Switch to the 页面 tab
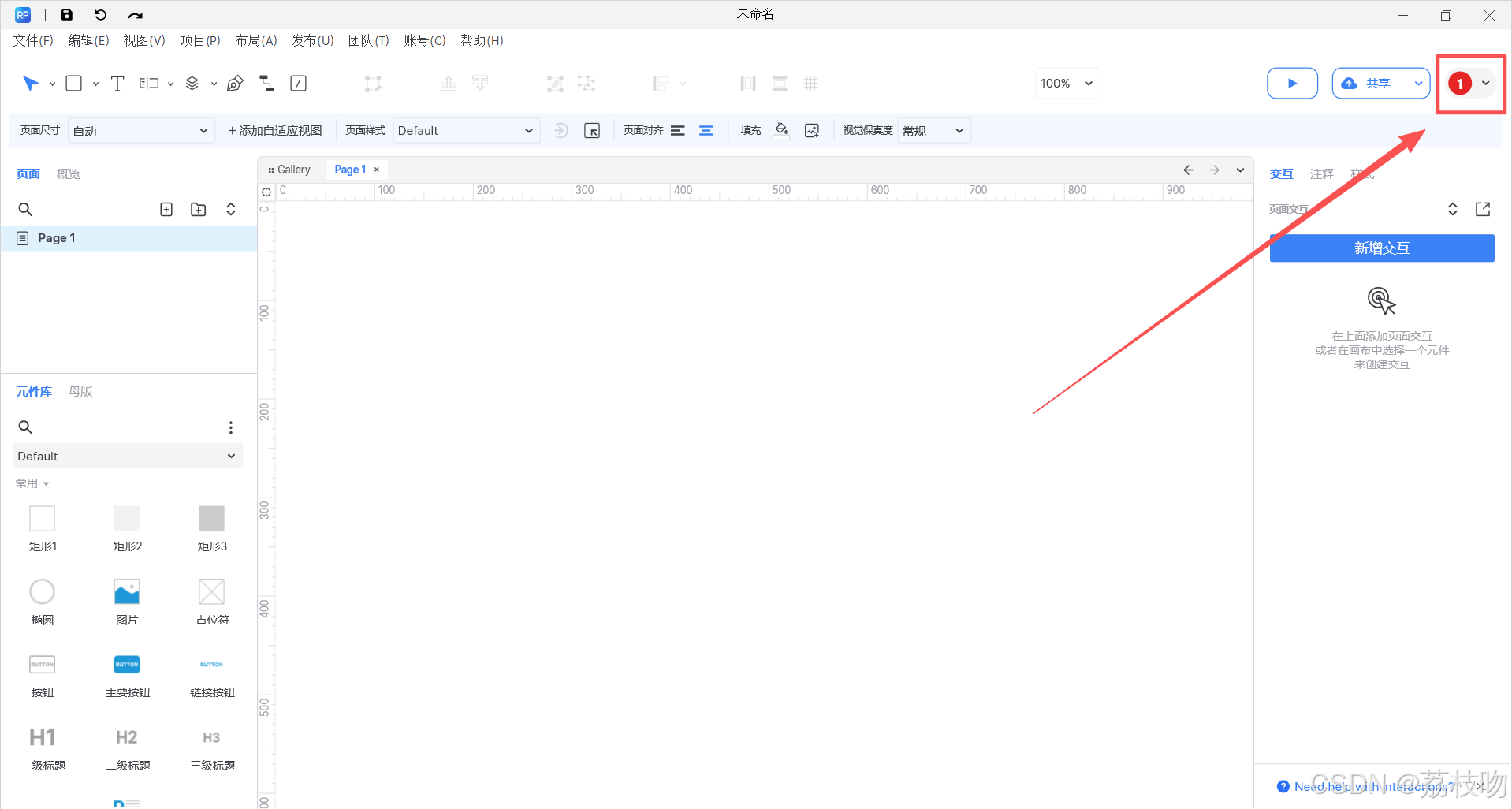Image resolution: width=1512 pixels, height=809 pixels. click(28, 174)
